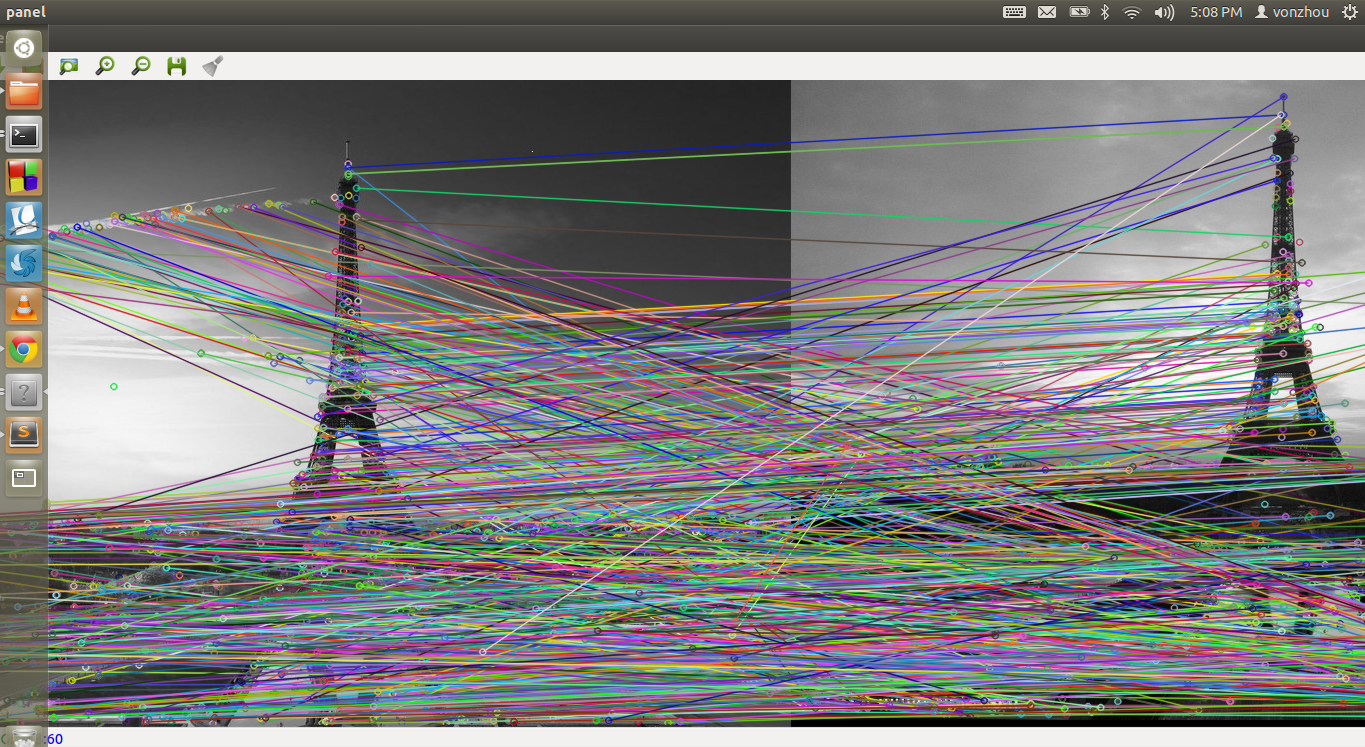Open the white sail icon app in launcher

24,220
